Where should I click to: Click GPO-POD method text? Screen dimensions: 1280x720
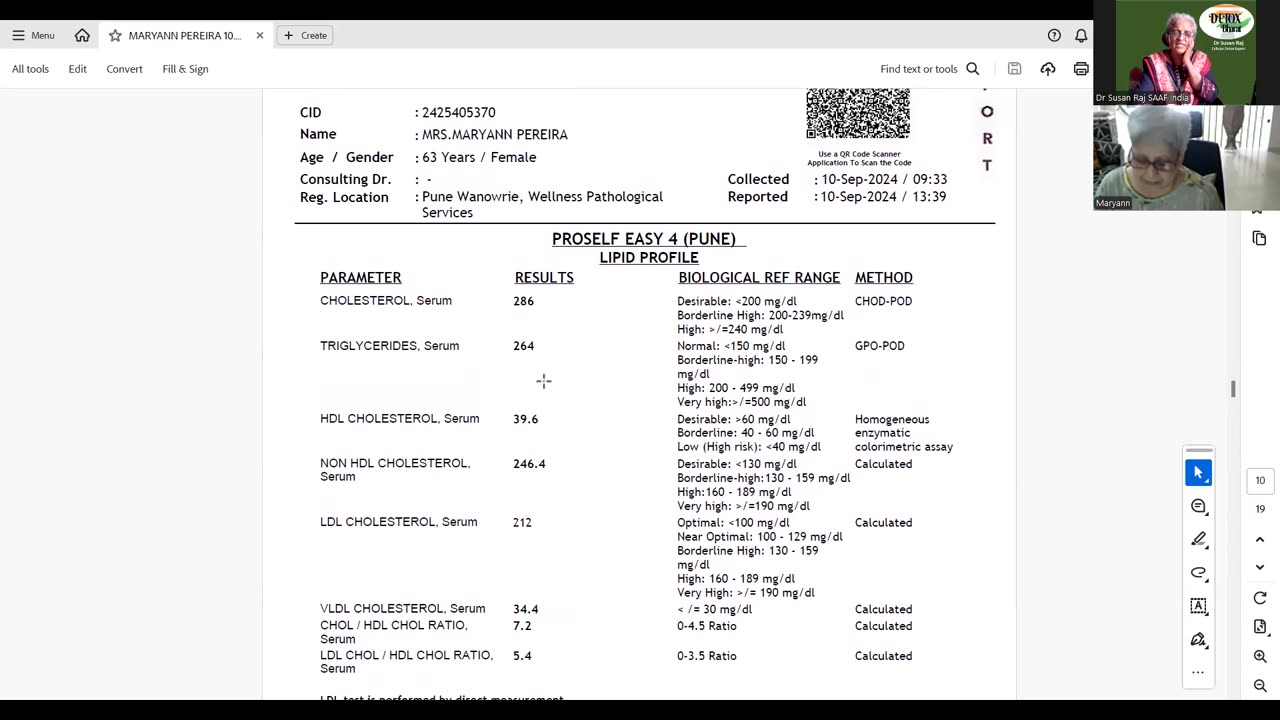click(x=880, y=346)
